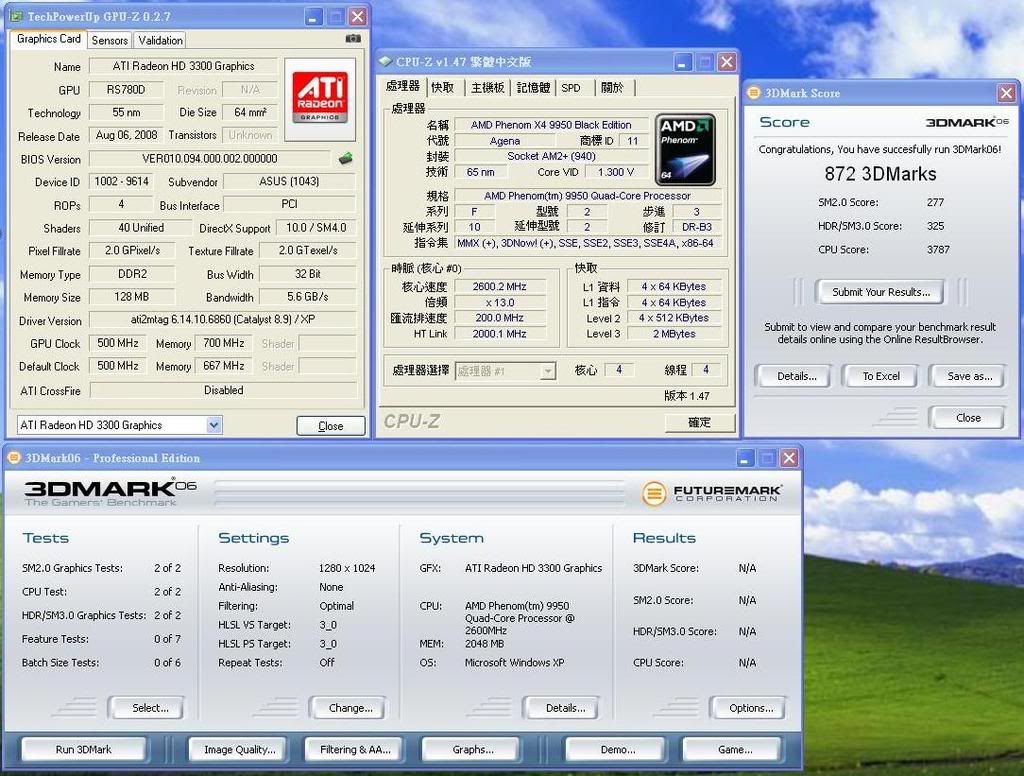Click the Close button in GPU-Z

(x=330, y=426)
